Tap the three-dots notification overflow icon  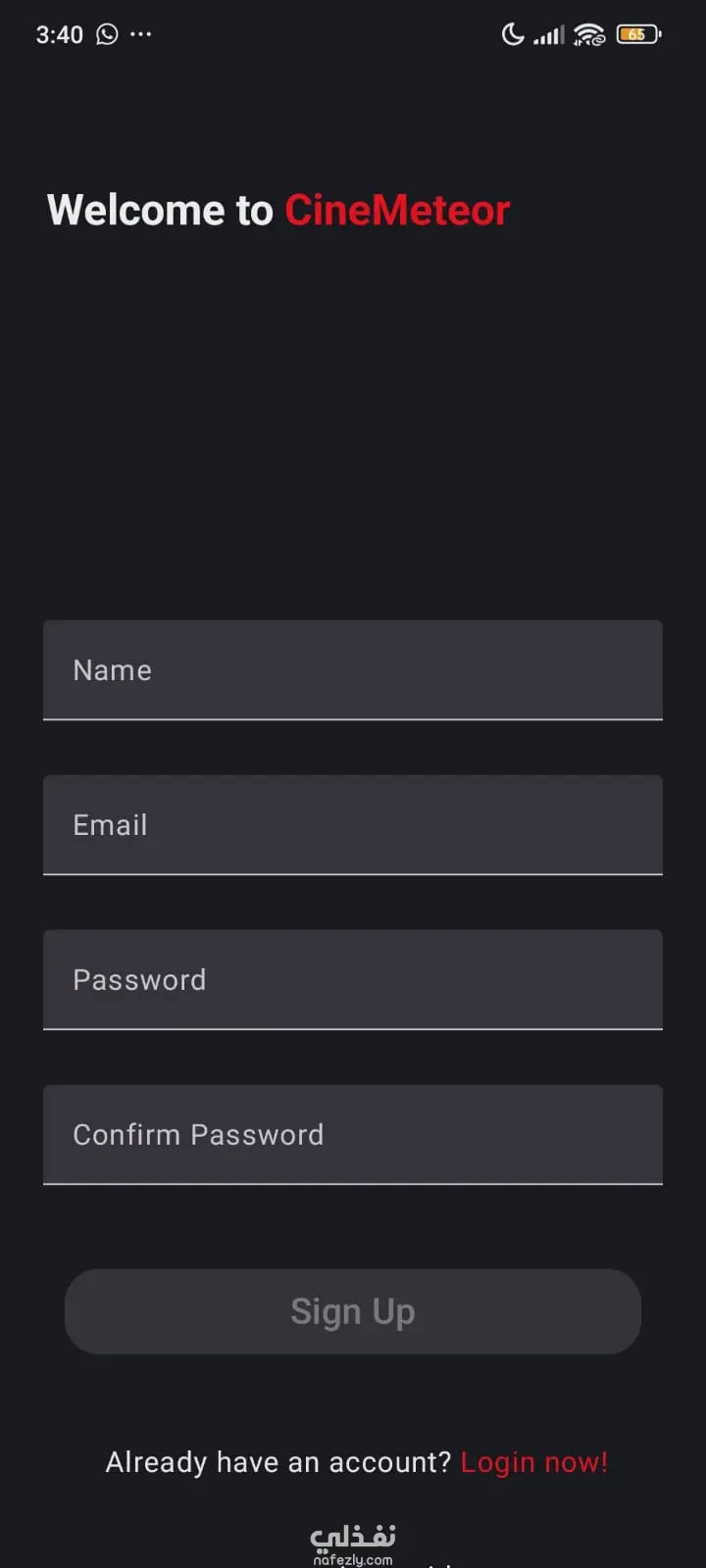[x=141, y=34]
